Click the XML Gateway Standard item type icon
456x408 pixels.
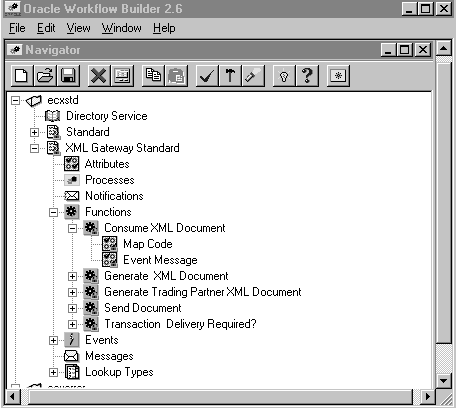53,148
